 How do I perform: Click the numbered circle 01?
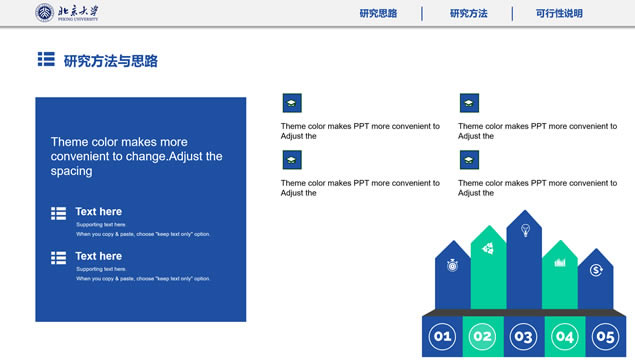coord(442,336)
